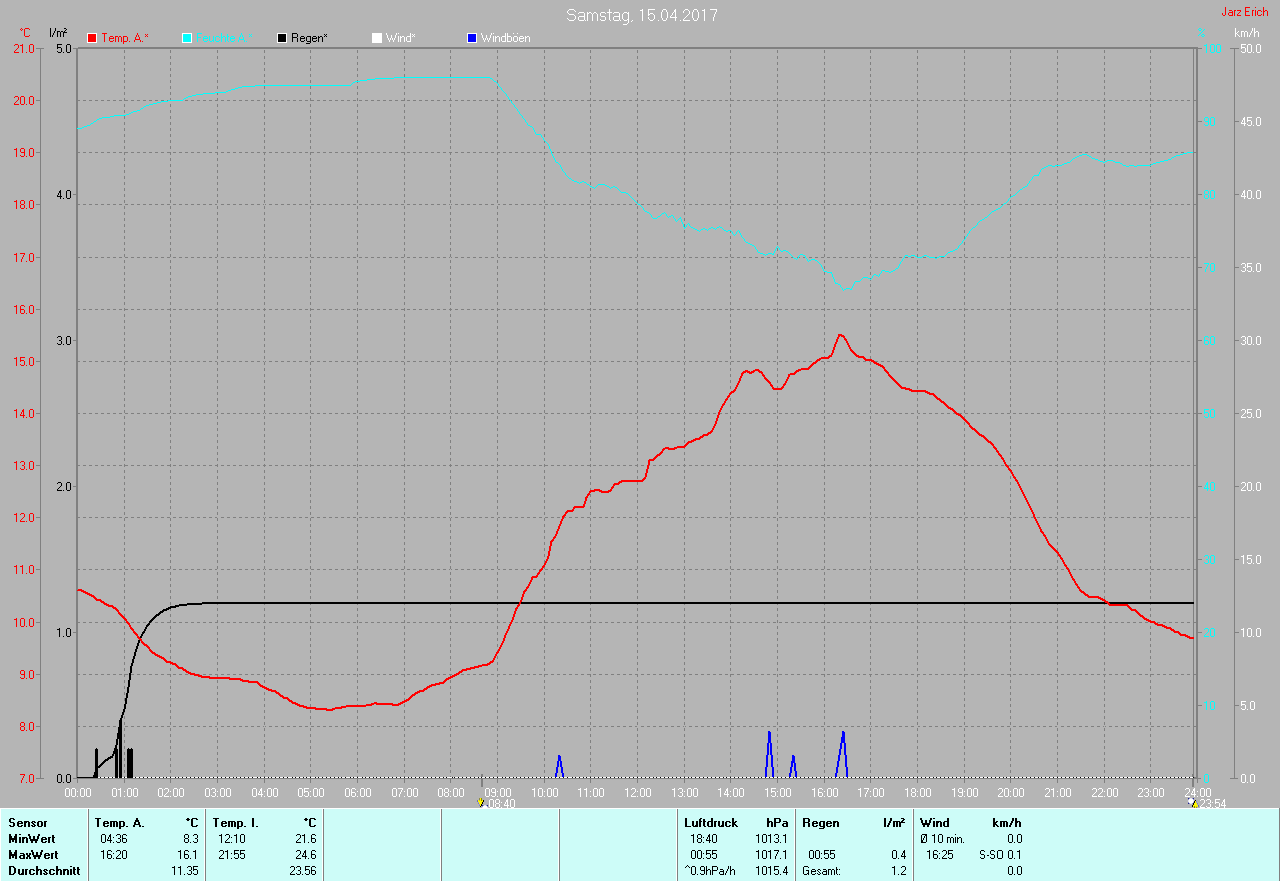Click the black Regen legend square
Screen dimensions: 1280x881
pos(283,38)
